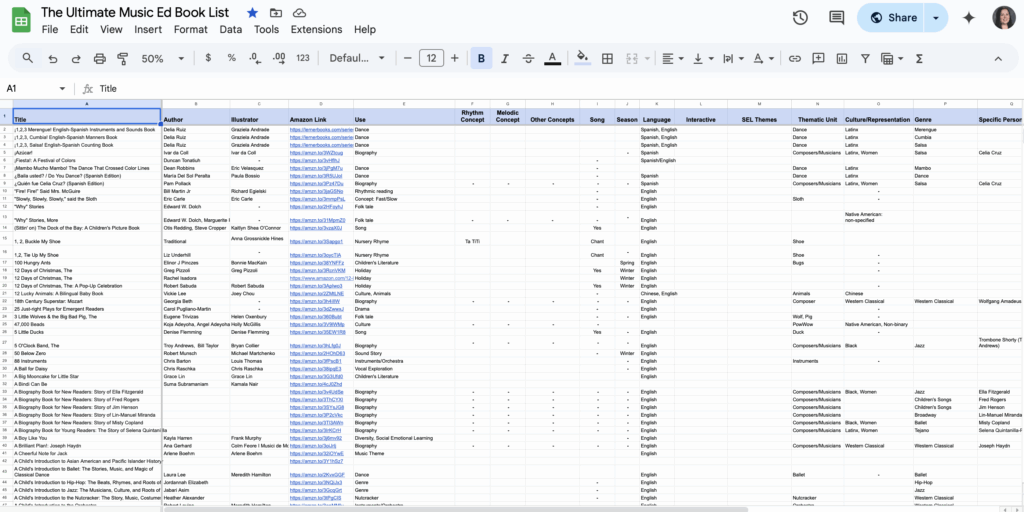The height and width of the screenshot is (512, 1024).
Task: Decrease decimal places
Action: tap(255, 58)
